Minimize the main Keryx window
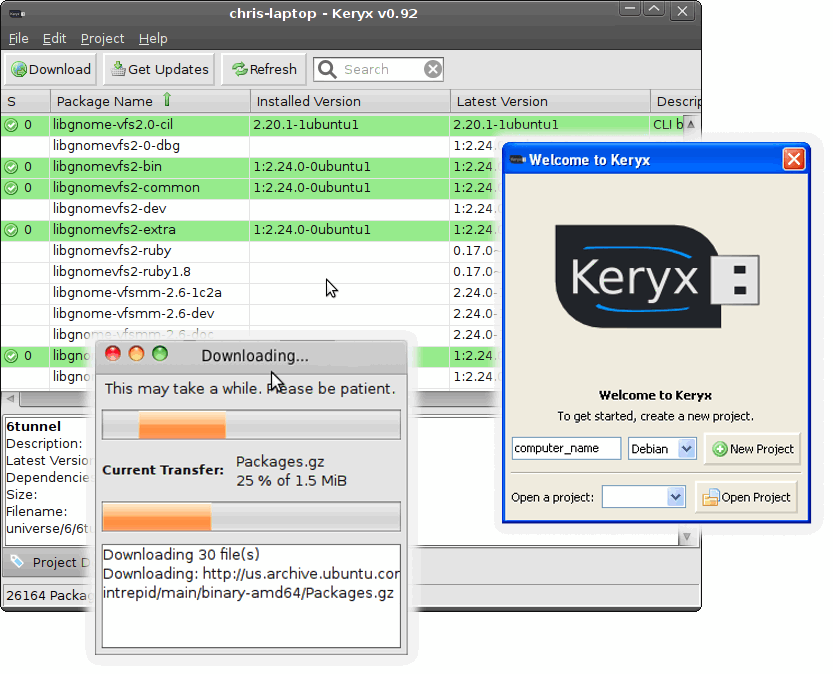Viewport: 833px width, 674px height. click(x=630, y=9)
